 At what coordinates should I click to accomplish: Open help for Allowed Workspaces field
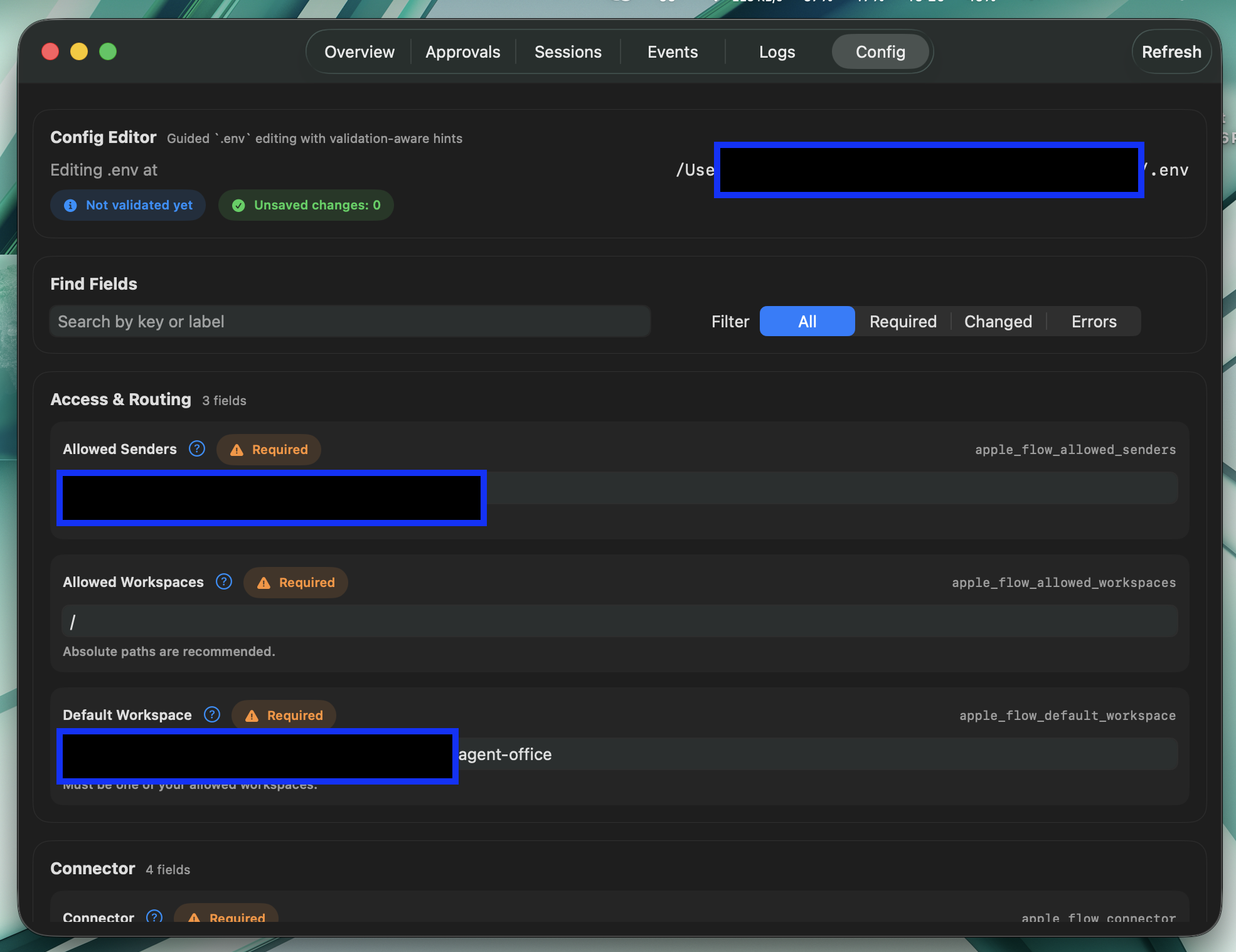click(223, 581)
